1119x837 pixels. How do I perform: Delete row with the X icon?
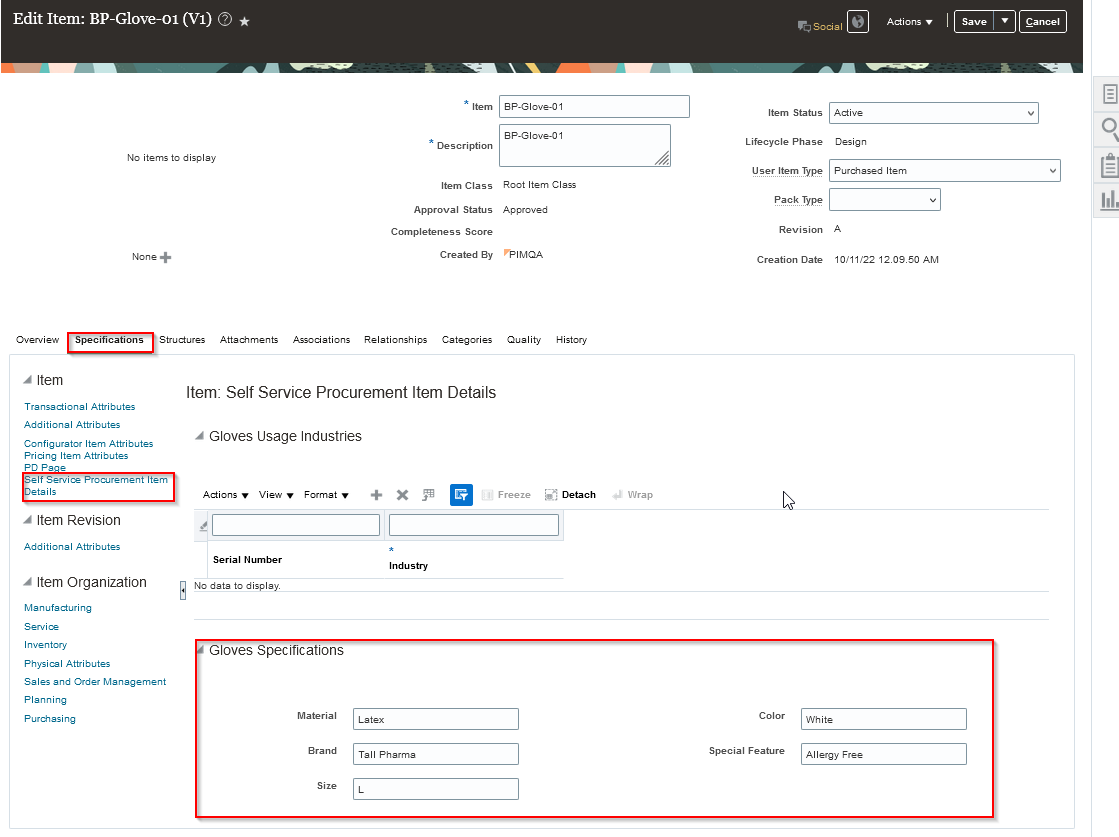402,494
